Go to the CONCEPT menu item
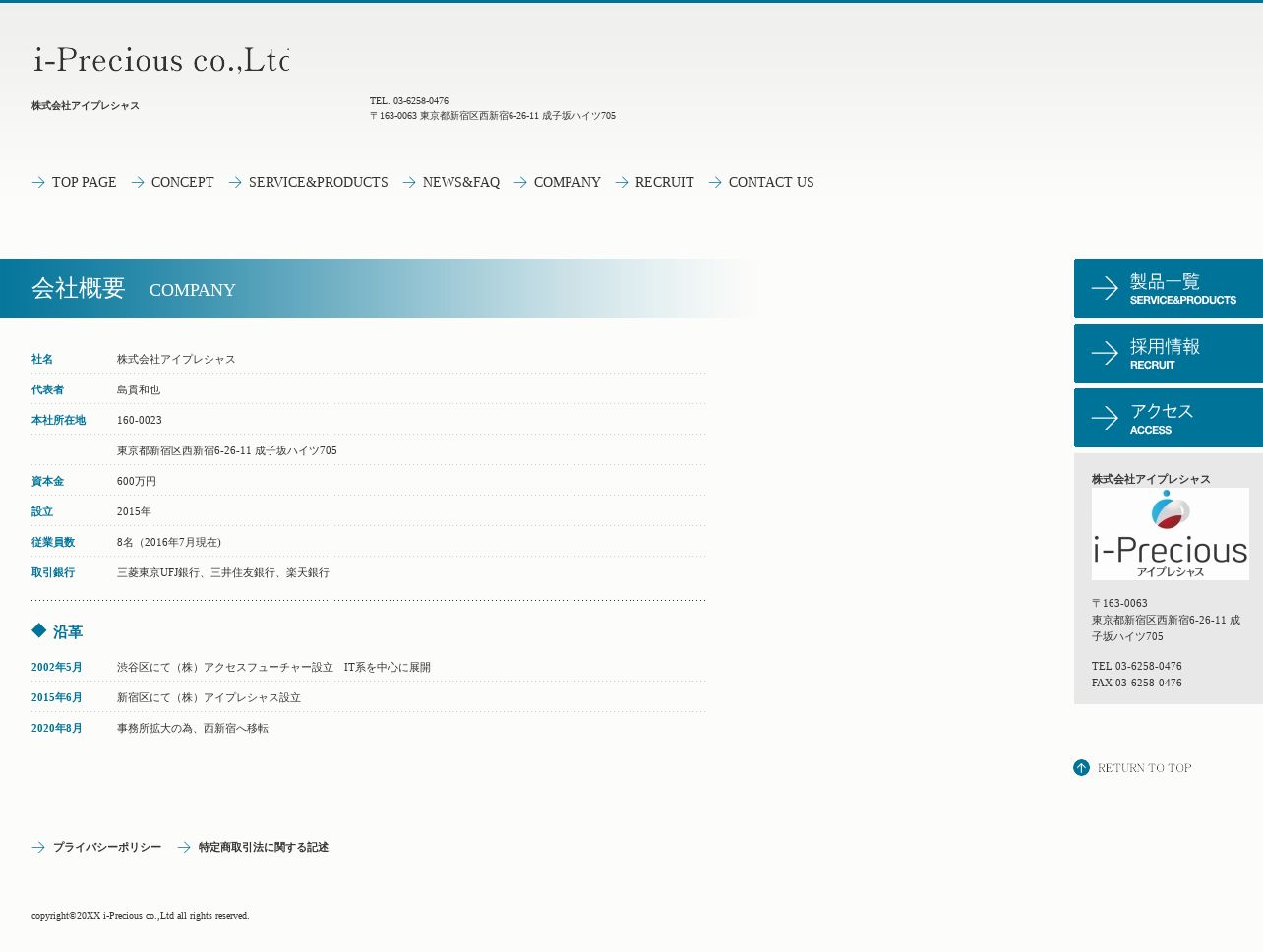This screenshot has width=1263, height=952. pyautogui.click(x=182, y=182)
